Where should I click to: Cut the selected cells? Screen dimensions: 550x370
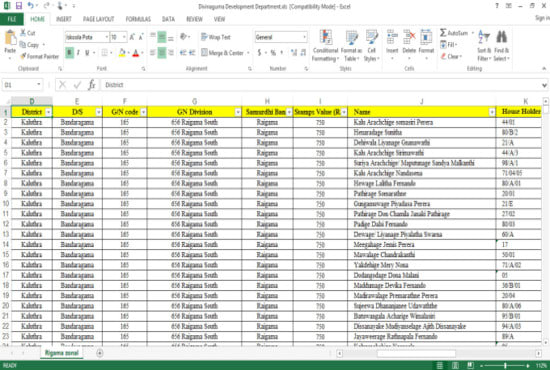[x=28, y=33]
